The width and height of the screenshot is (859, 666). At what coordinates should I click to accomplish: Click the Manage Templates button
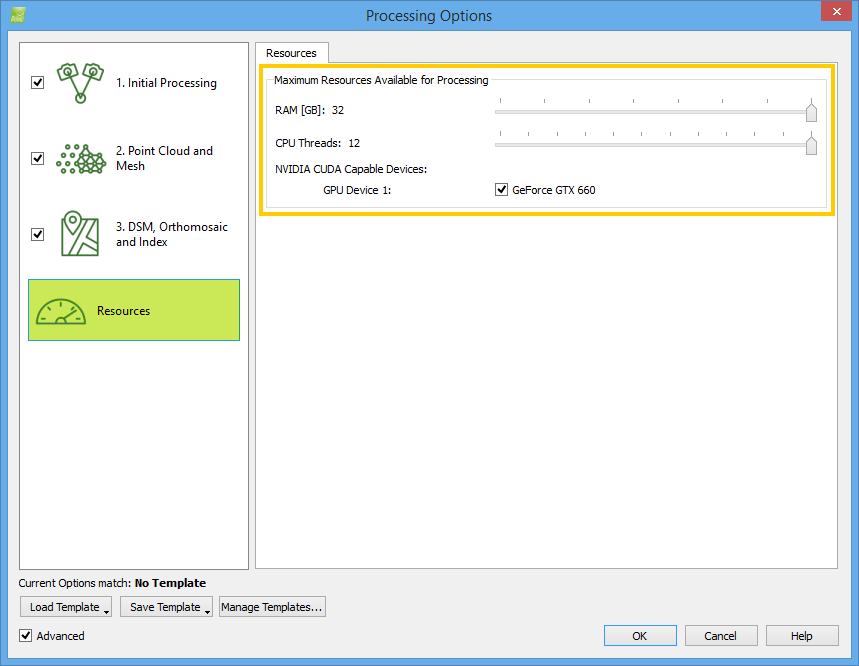click(x=272, y=607)
